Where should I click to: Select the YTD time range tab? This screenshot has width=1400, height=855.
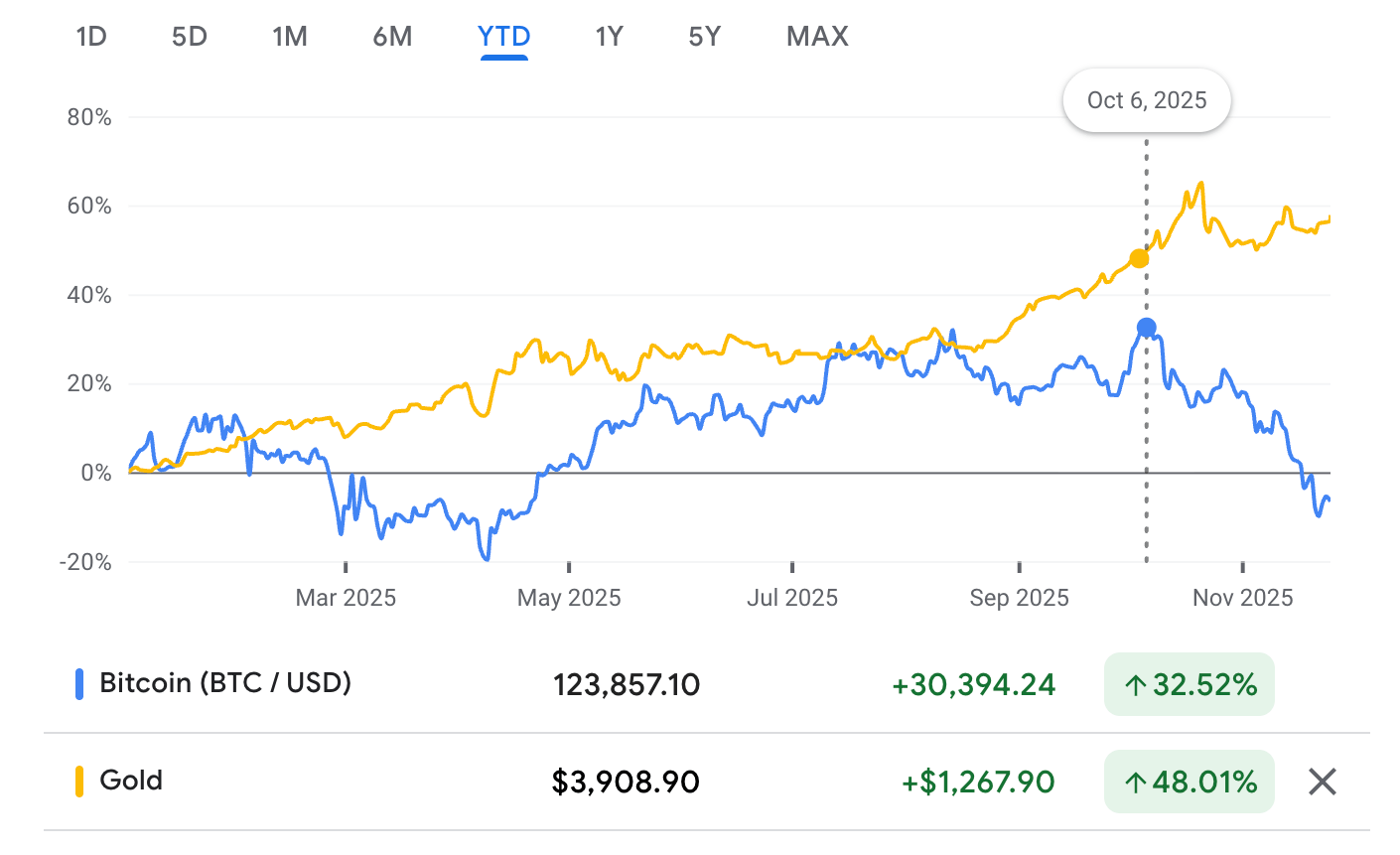(x=503, y=37)
